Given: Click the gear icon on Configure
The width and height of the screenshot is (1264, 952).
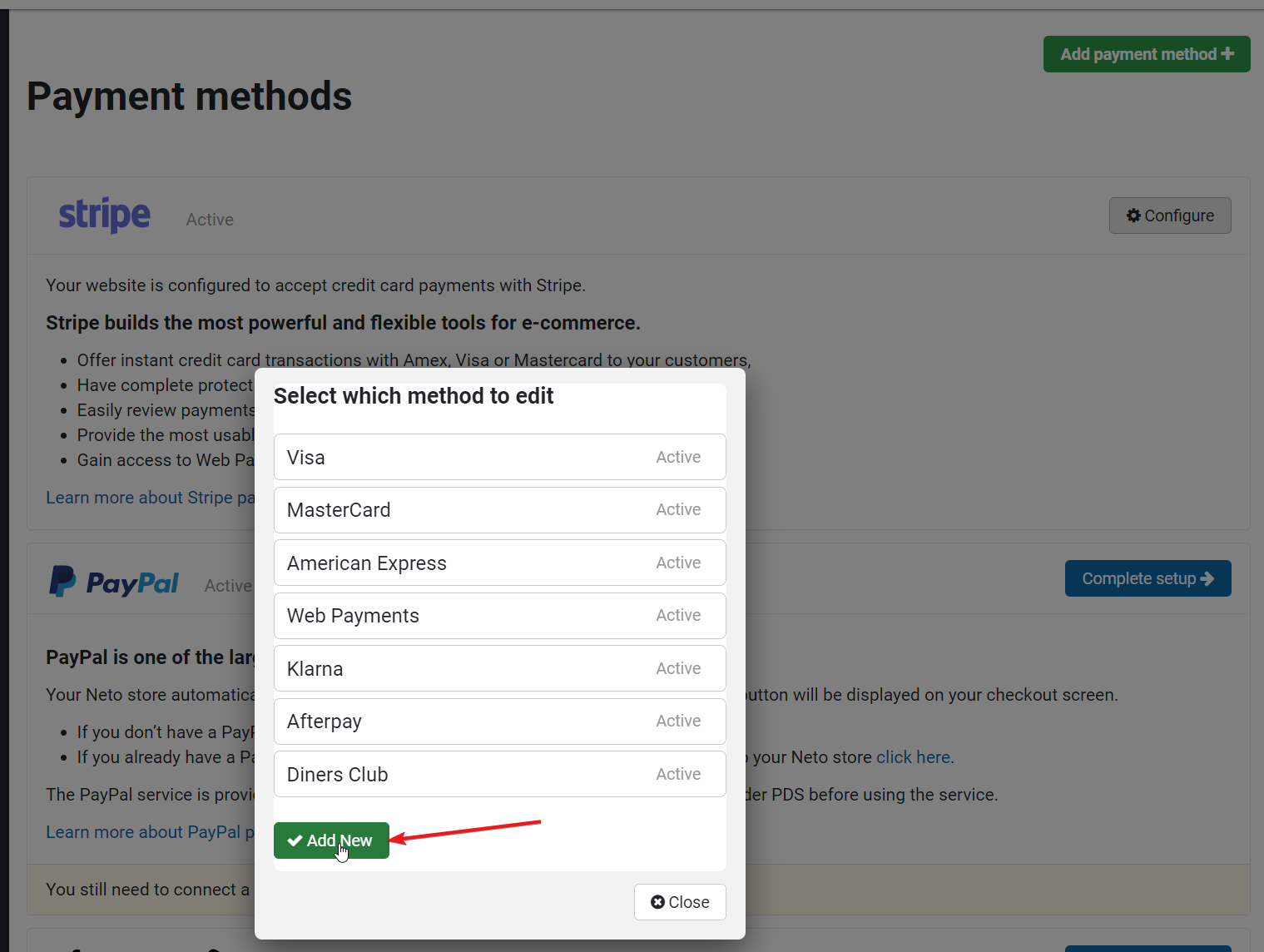Looking at the screenshot, I should pyautogui.click(x=1133, y=216).
